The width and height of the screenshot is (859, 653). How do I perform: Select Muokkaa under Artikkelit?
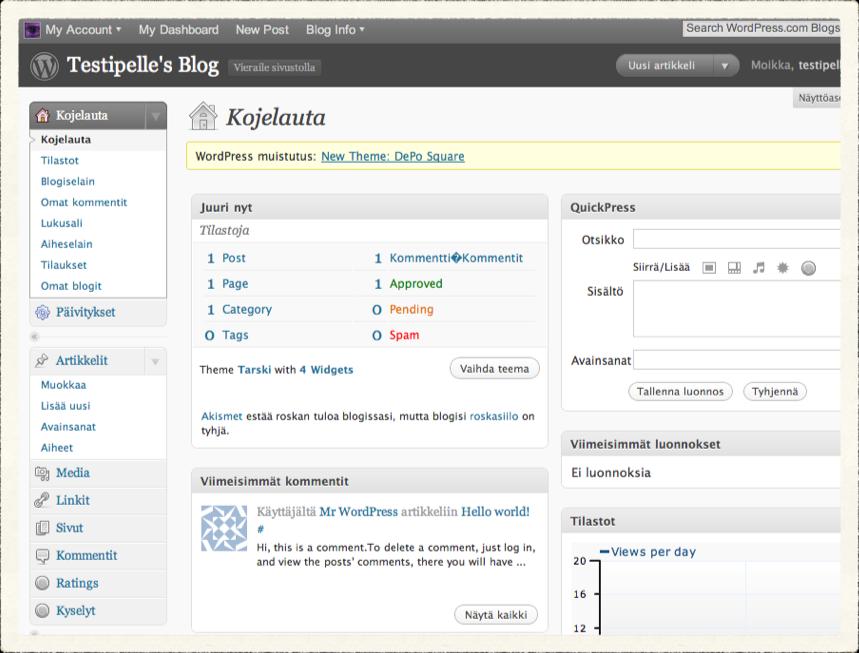(x=64, y=385)
